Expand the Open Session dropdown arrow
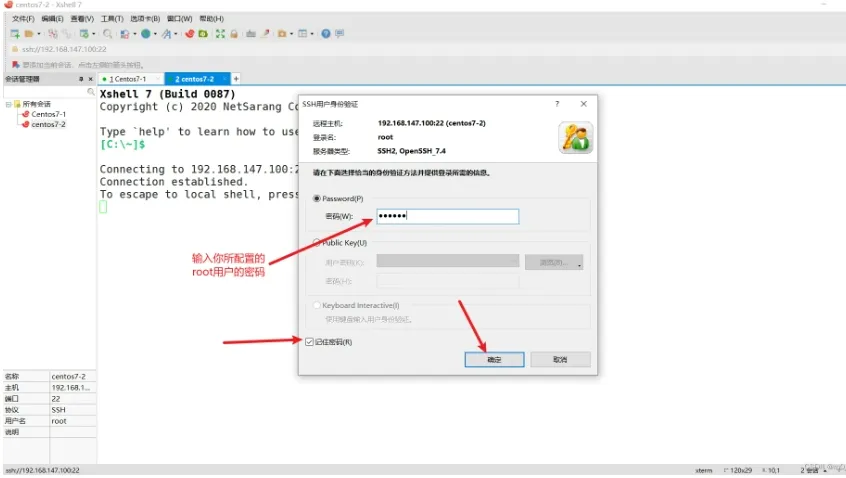The width and height of the screenshot is (846, 478). tap(39, 34)
